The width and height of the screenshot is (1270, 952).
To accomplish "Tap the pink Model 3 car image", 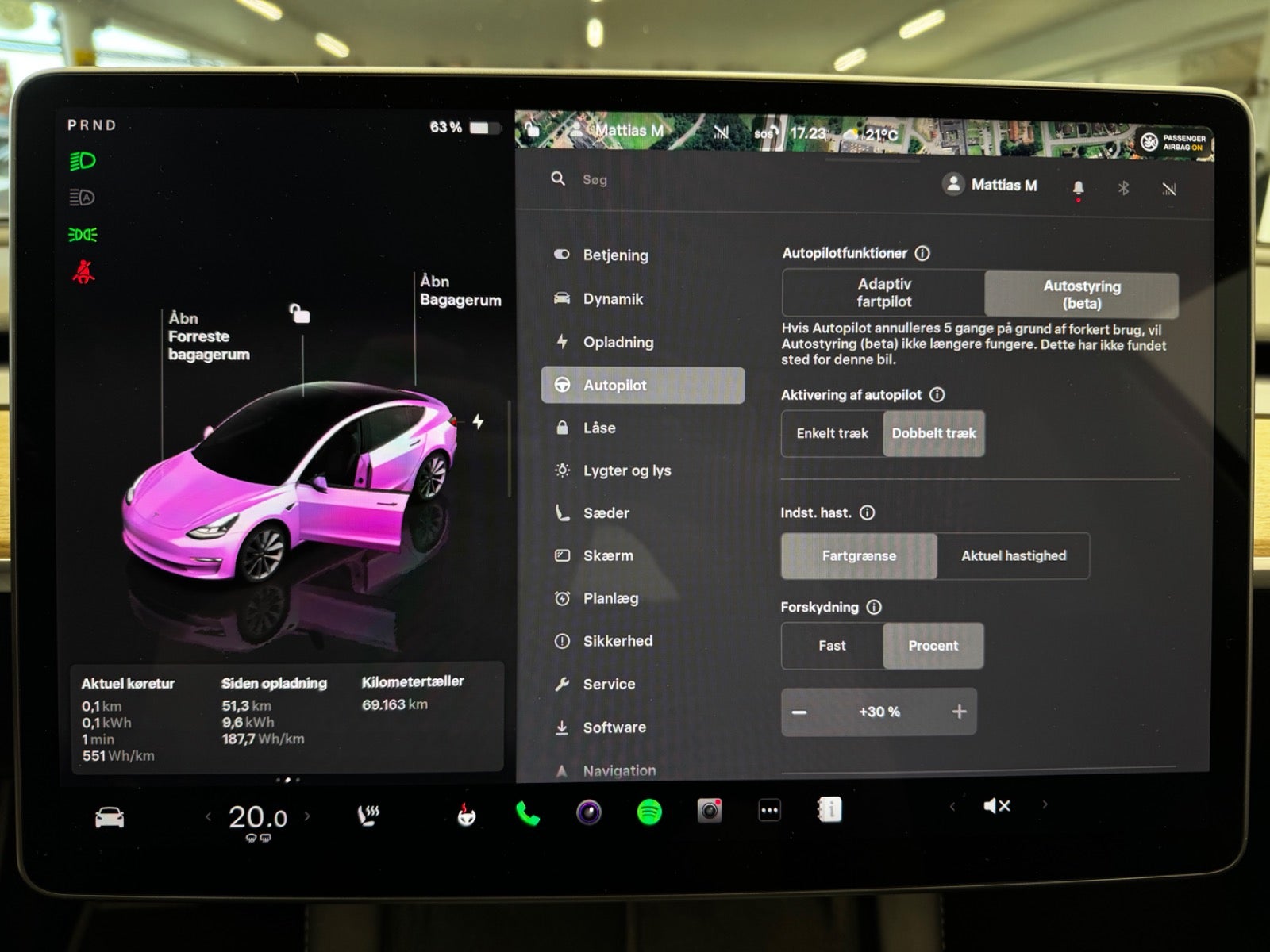I will pos(290,484).
